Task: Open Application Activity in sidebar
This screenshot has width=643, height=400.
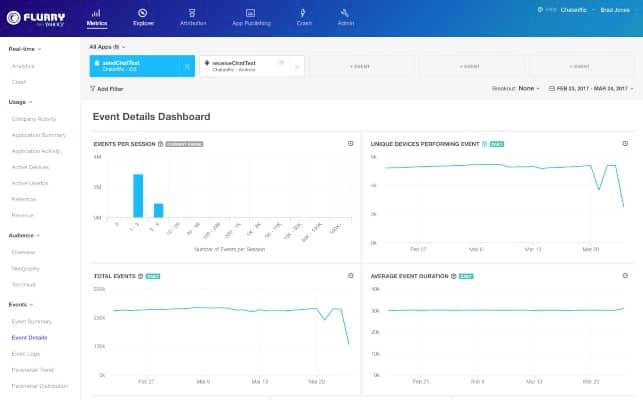Action: pos(36,151)
